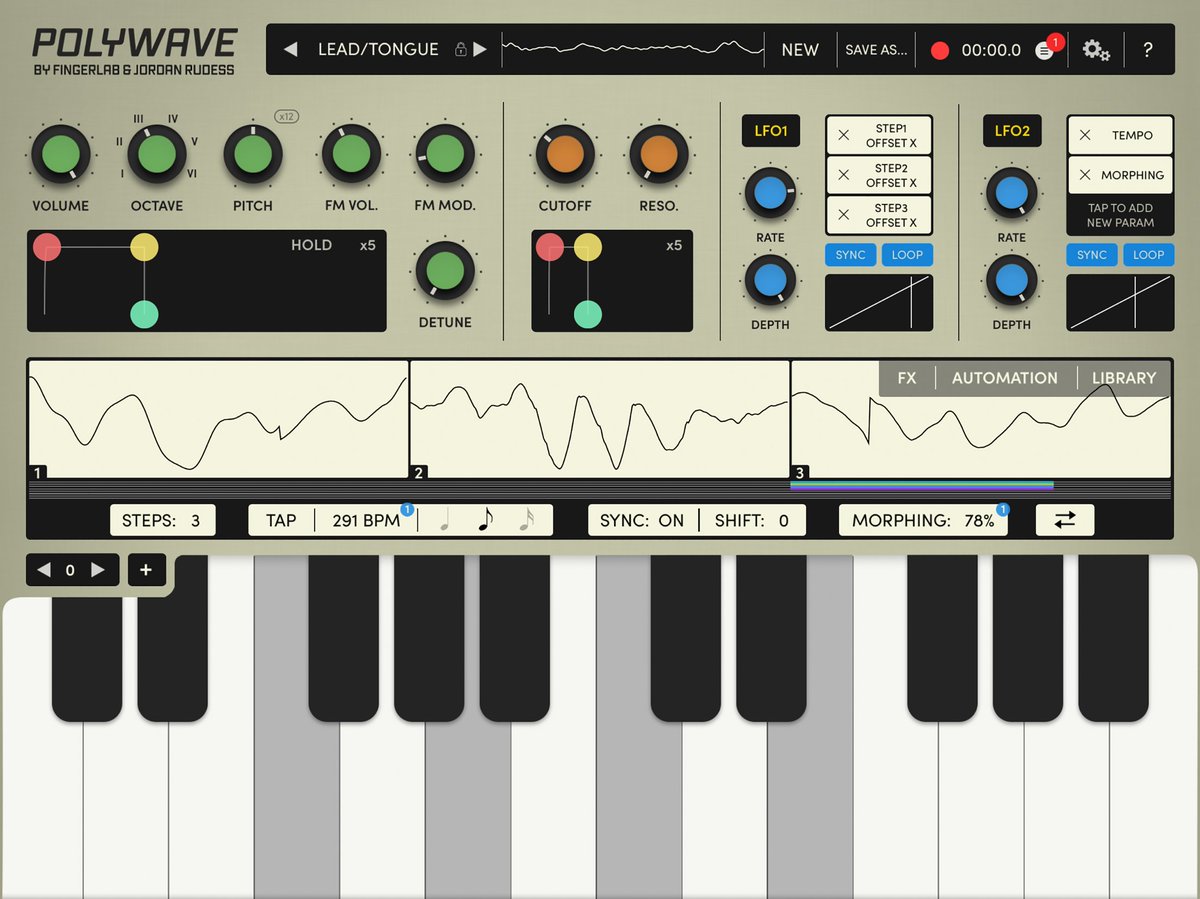Click the RESO. knob
This screenshot has height=899, width=1200.
click(658, 154)
